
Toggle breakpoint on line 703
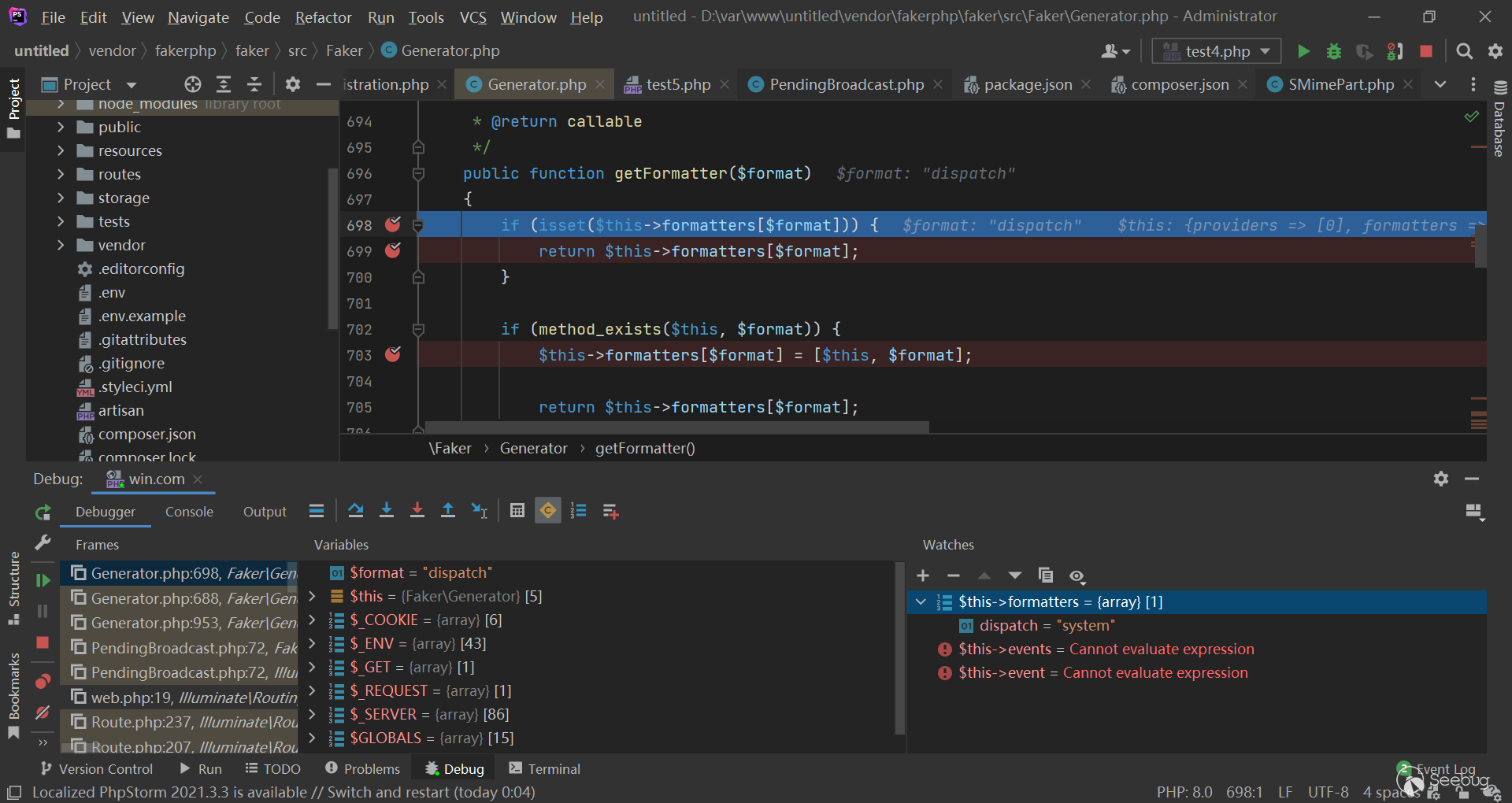pos(392,355)
